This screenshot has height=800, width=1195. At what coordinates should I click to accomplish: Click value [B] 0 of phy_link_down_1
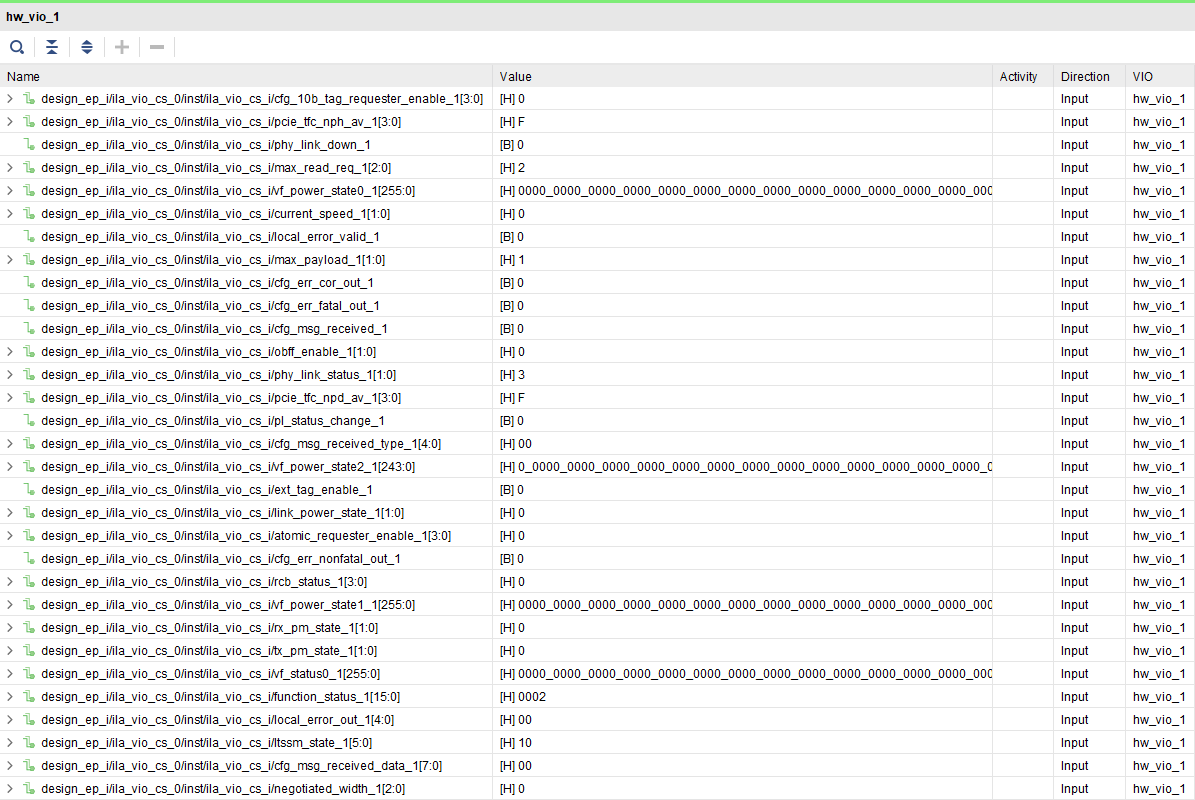tap(511, 145)
